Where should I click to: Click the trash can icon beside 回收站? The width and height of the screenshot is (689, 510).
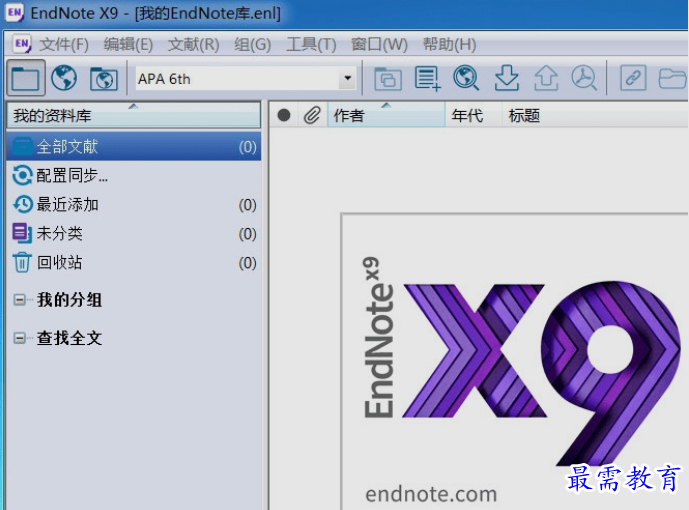coord(22,263)
